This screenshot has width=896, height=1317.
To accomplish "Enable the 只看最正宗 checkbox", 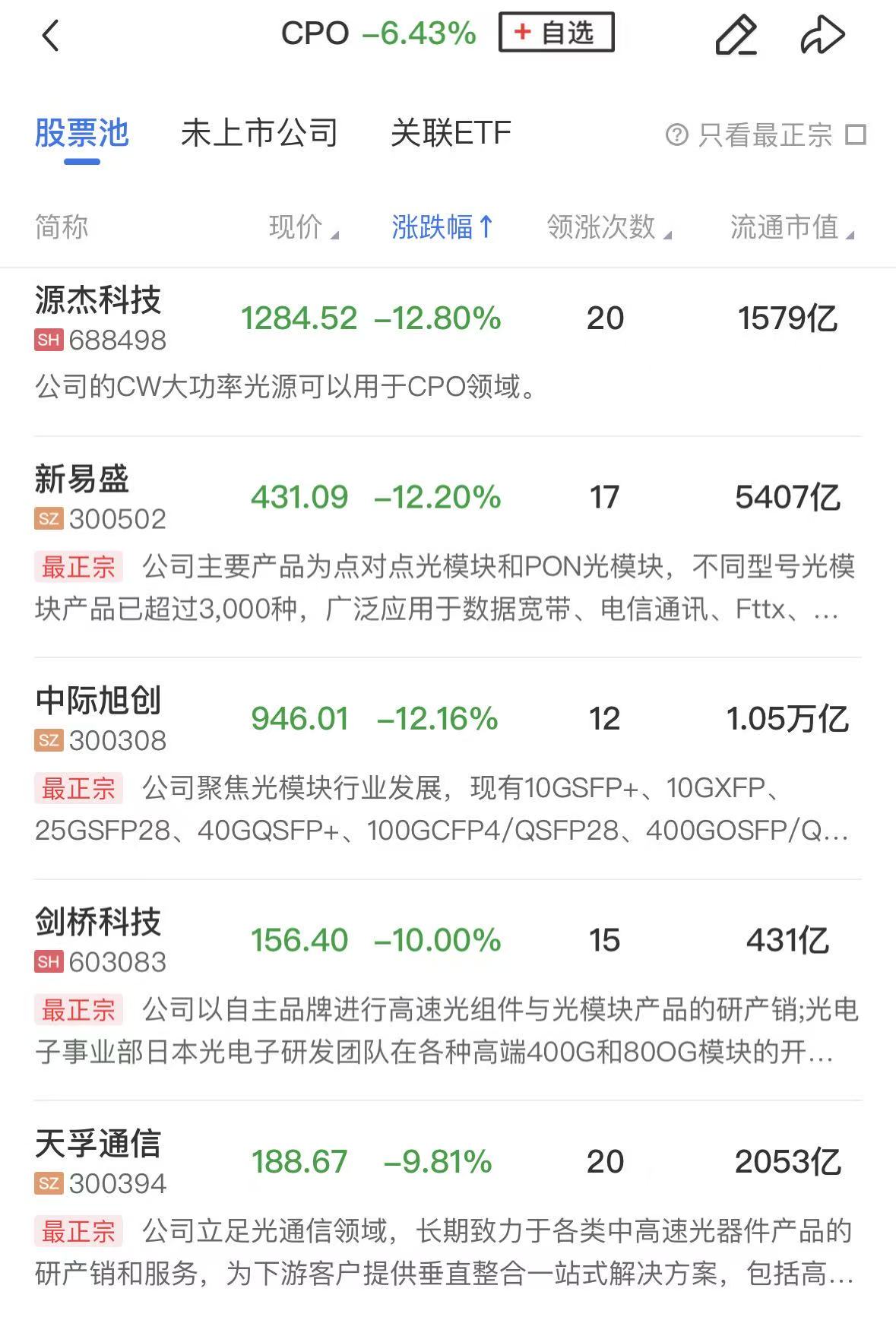I will pos(856,135).
